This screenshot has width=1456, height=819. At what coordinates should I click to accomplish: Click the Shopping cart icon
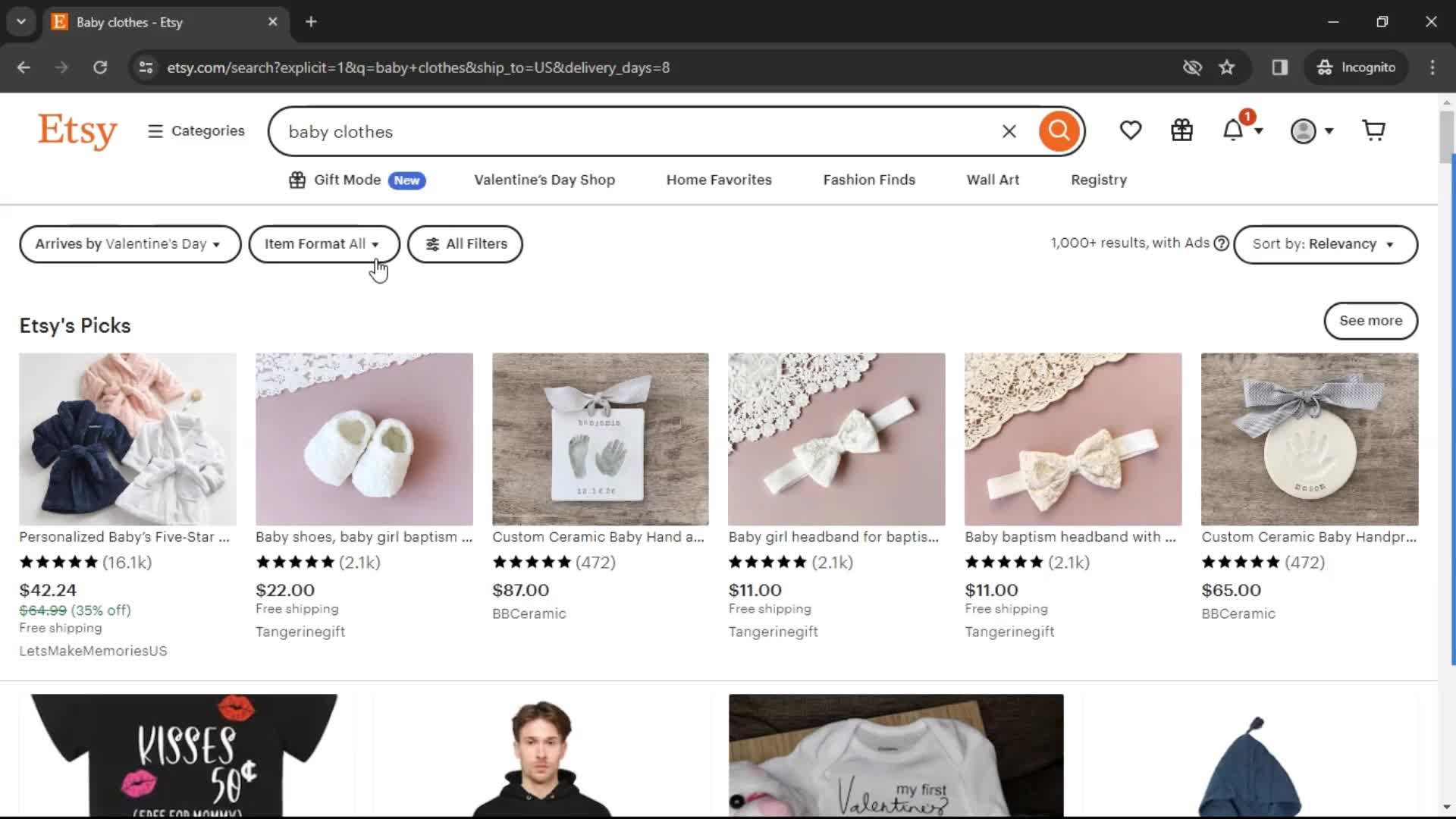click(x=1375, y=131)
